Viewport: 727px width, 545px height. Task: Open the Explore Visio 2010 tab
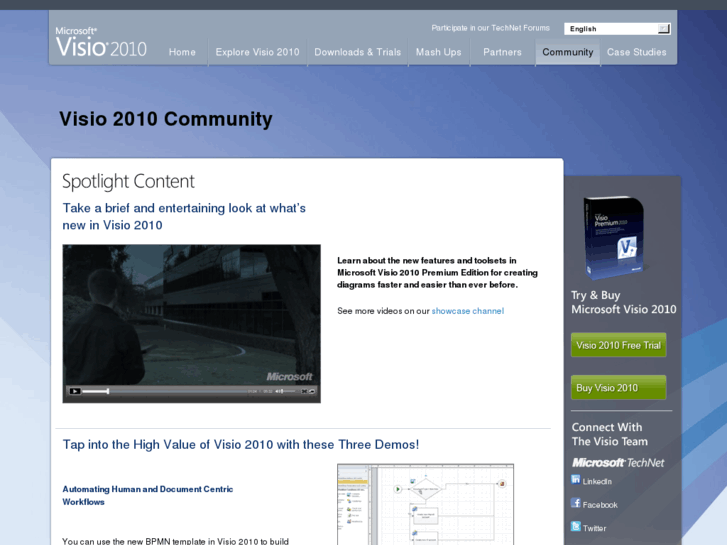pos(257,52)
